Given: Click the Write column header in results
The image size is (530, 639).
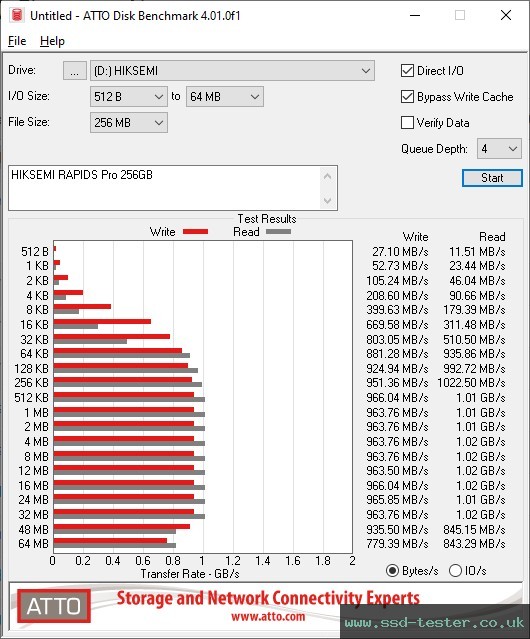Looking at the screenshot, I should [415, 237].
